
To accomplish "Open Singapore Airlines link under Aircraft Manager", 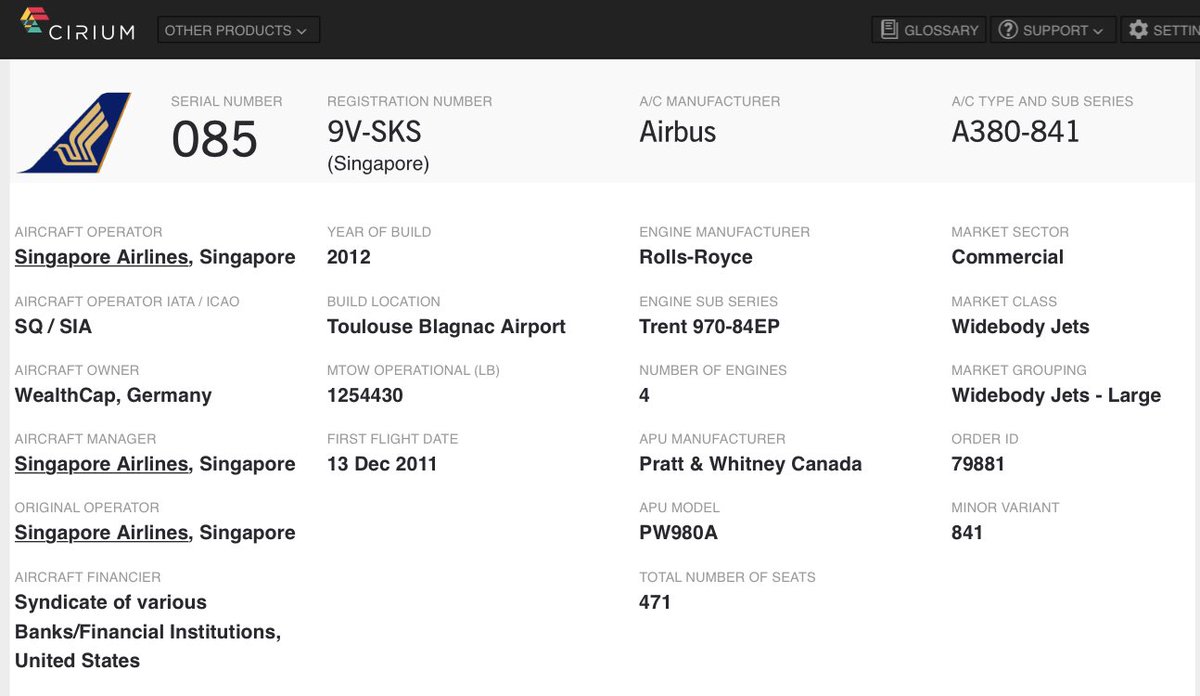I will tap(101, 464).
